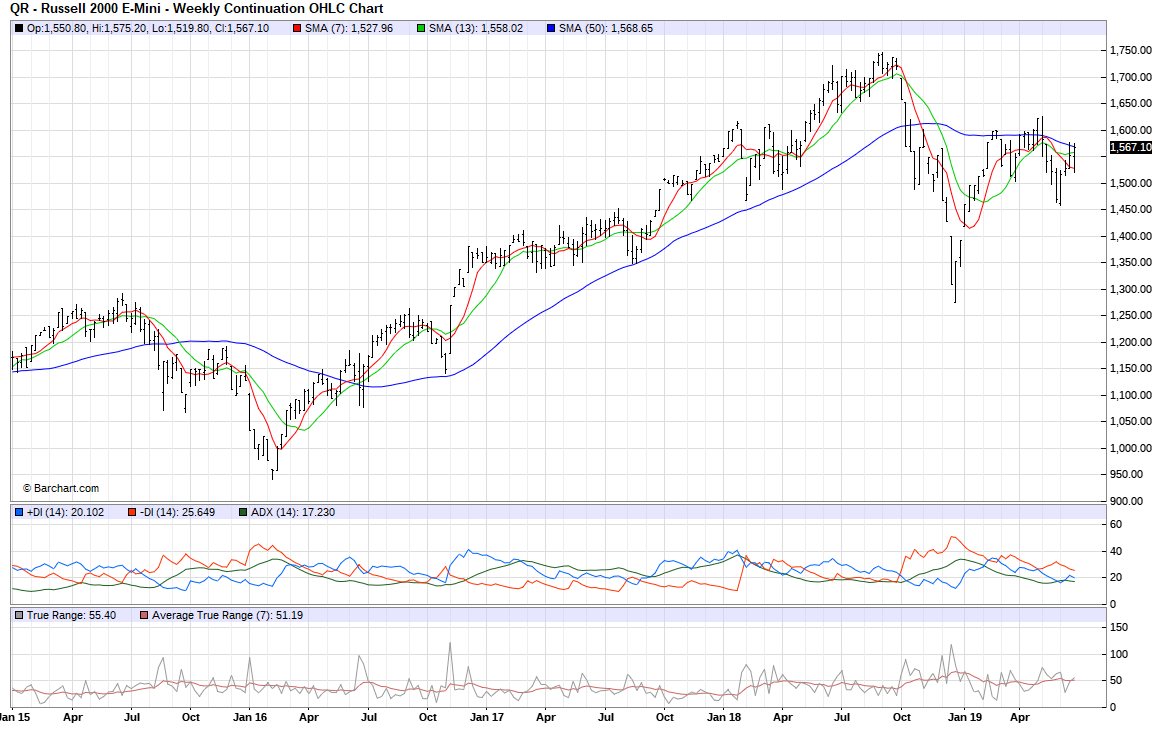Click the gray True Range legend swatch
The height and width of the screenshot is (748, 1156).
[19, 615]
